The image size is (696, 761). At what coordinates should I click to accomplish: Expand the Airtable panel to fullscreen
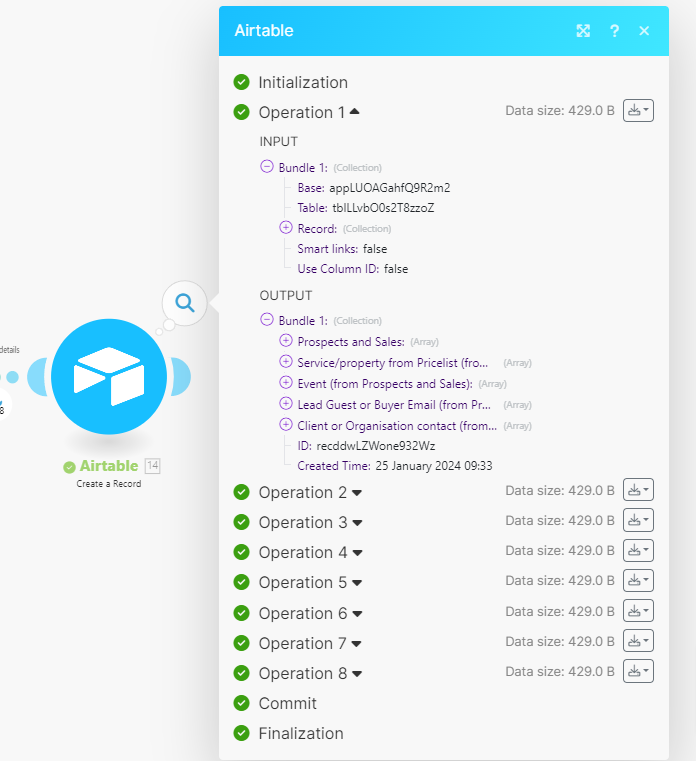(x=583, y=31)
